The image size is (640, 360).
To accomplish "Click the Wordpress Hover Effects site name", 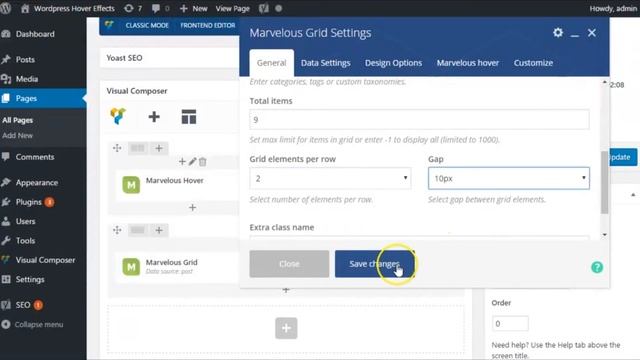I will (x=68, y=8).
